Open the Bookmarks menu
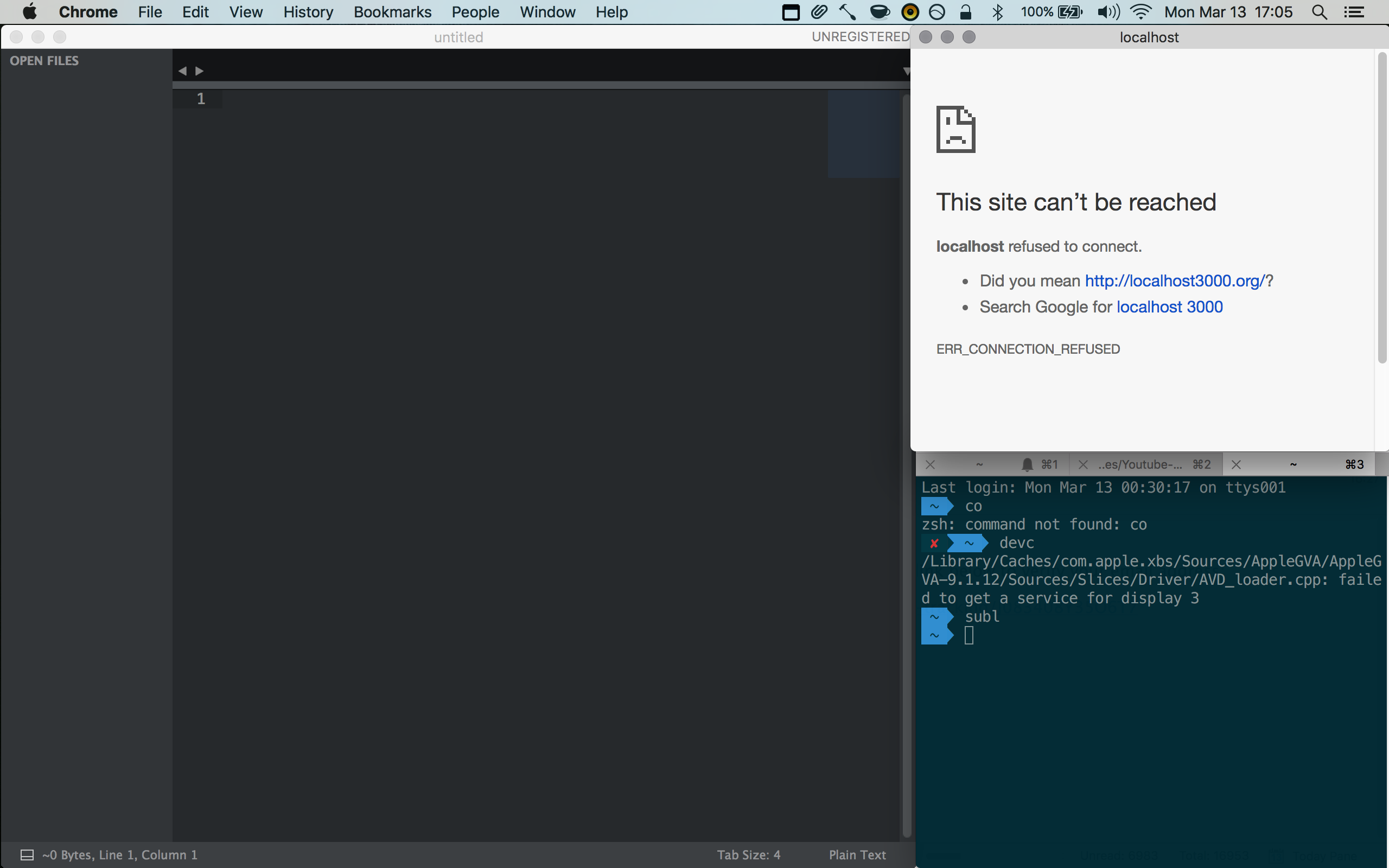This screenshot has width=1389, height=868. pos(392,12)
